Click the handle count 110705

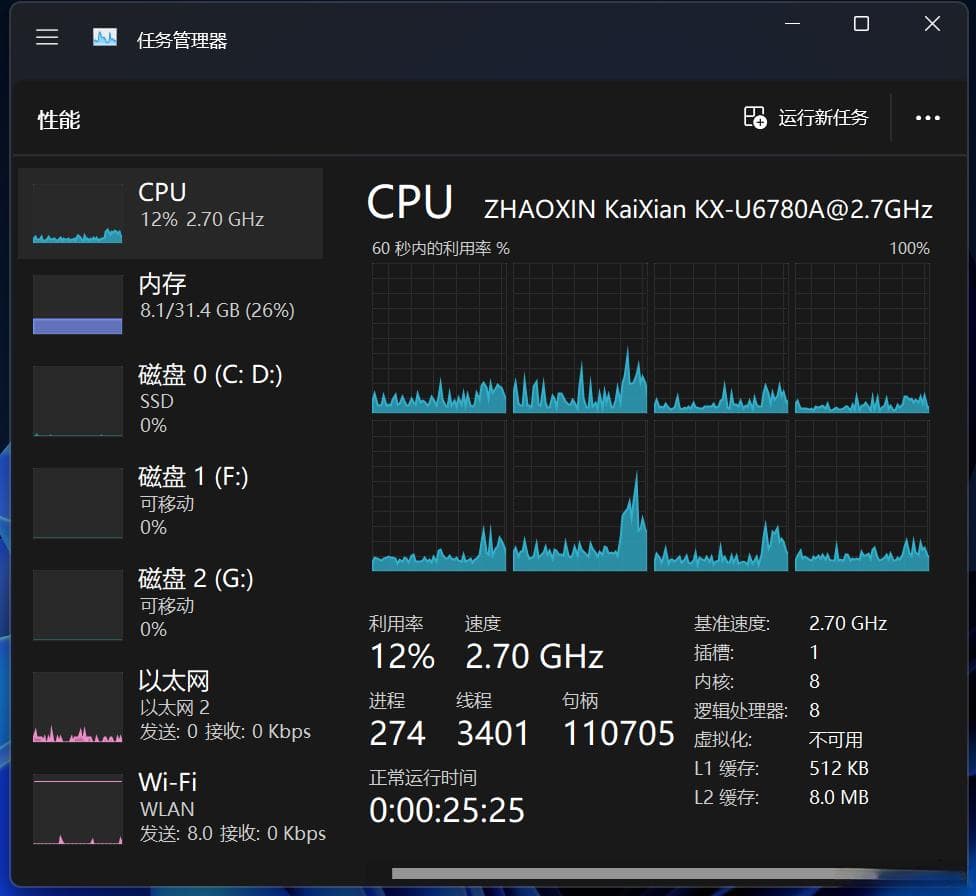[x=619, y=733]
